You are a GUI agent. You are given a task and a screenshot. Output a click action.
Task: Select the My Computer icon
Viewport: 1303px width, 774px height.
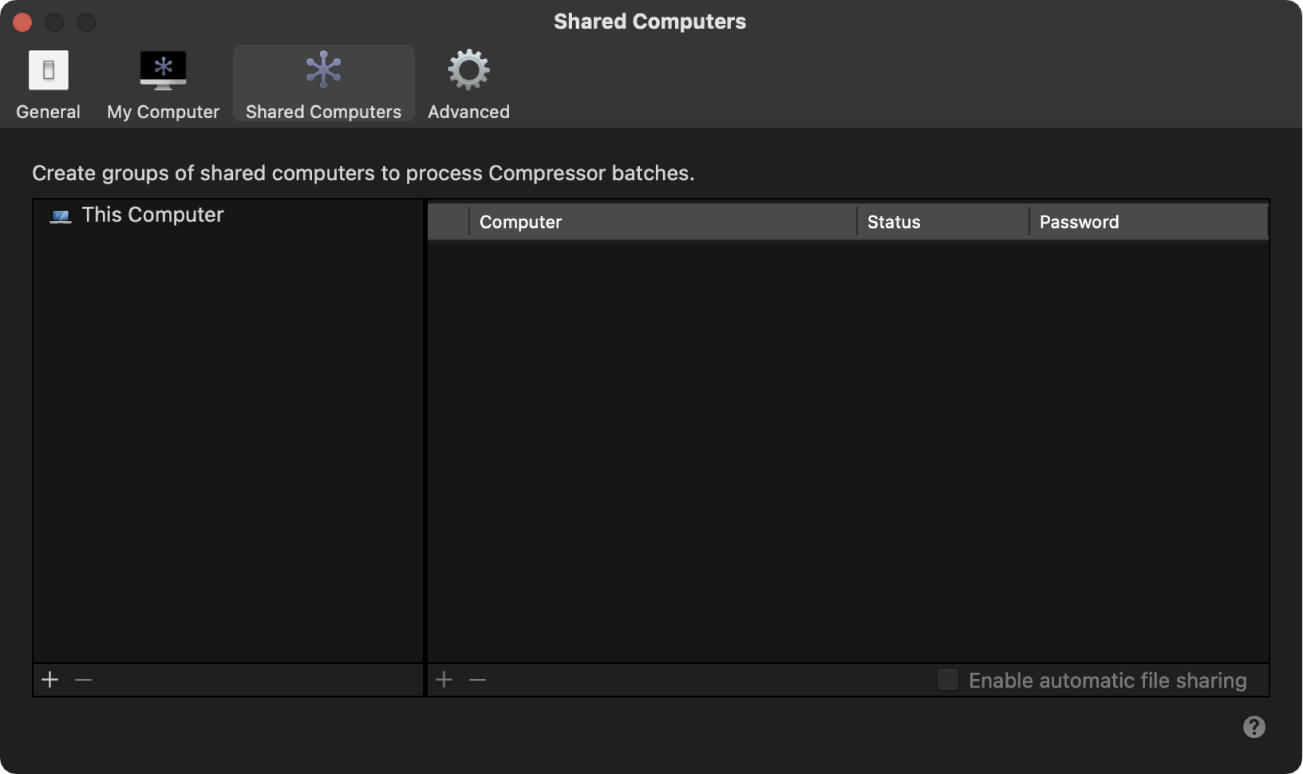pyautogui.click(x=162, y=70)
